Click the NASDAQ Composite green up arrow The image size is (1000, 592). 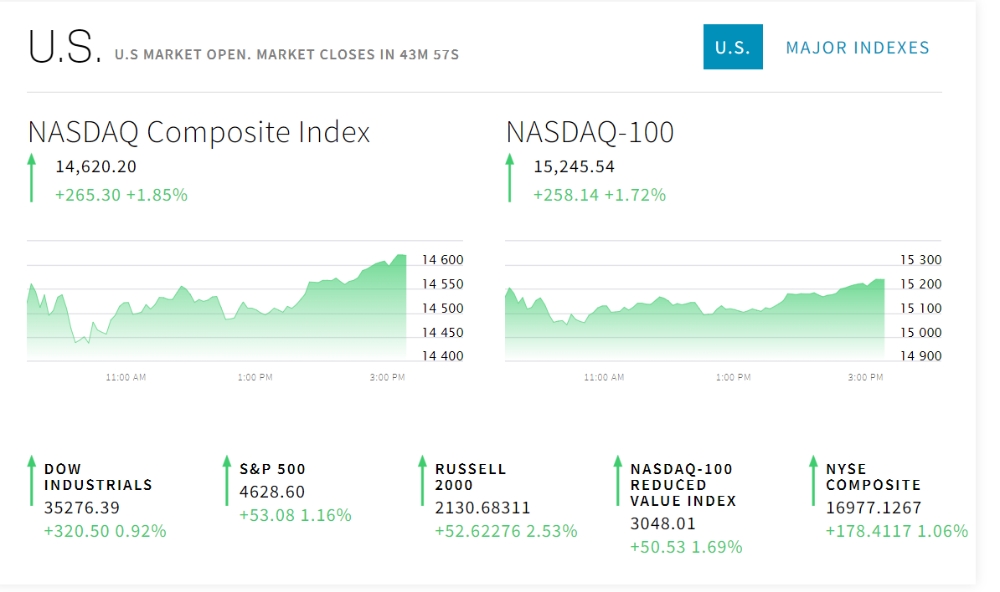point(31,178)
